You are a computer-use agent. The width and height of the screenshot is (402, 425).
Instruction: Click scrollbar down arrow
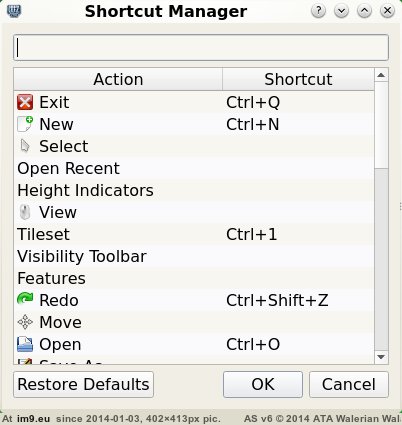pyautogui.click(x=381, y=357)
